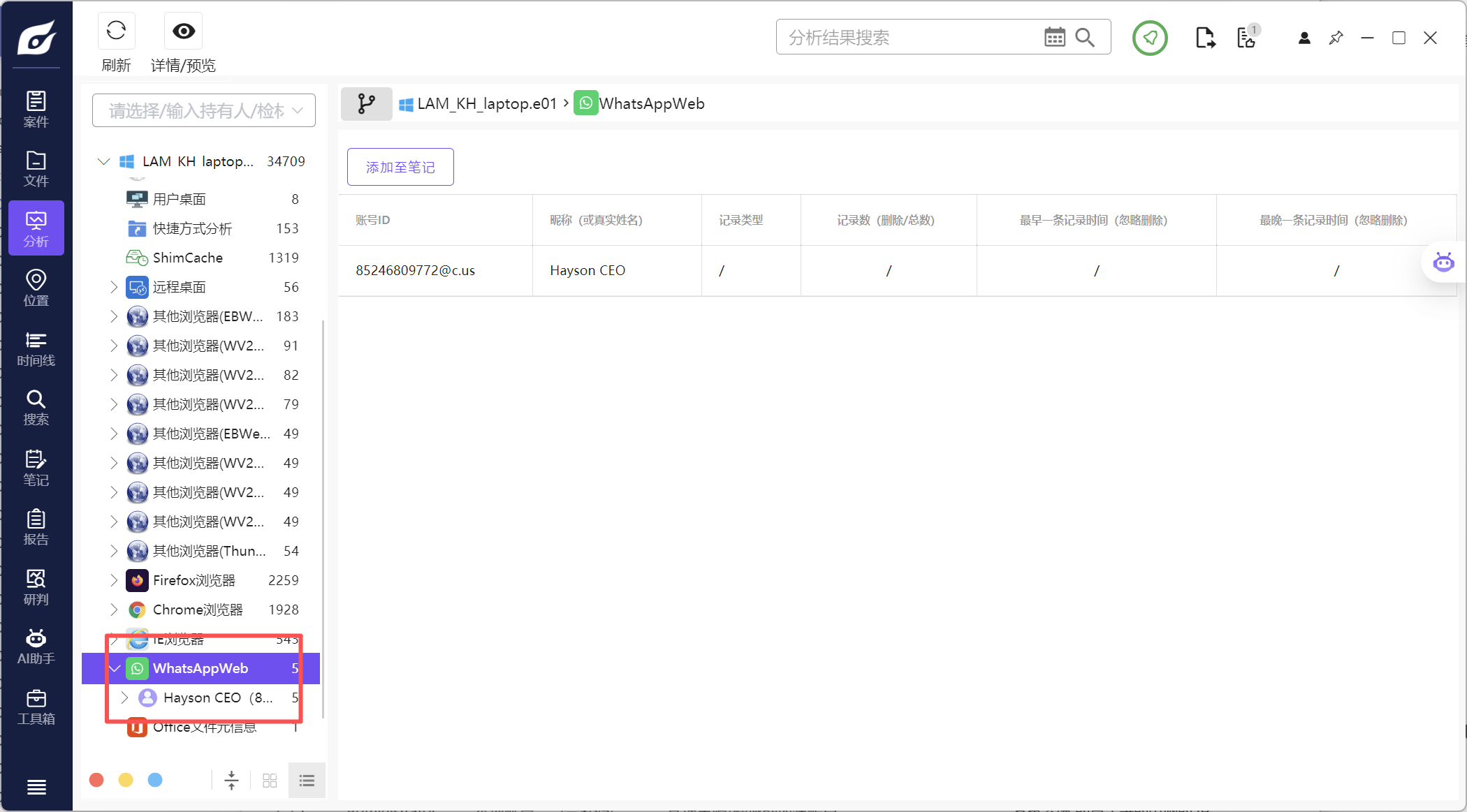The width and height of the screenshot is (1467, 812).
Task: Switch to the grid view toggle
Action: 270,781
